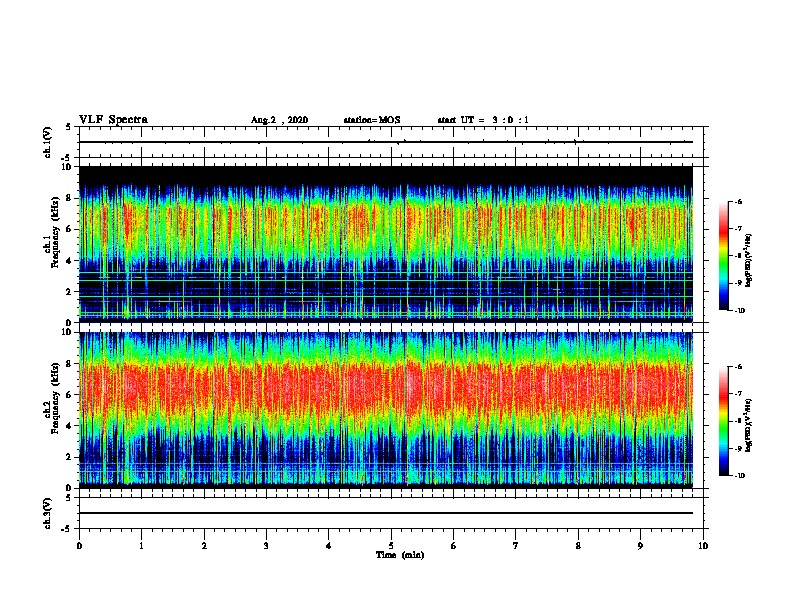This screenshot has height=612, width=792.
Task: Click the ch.1 voltage waveform trace
Action: [386, 142]
